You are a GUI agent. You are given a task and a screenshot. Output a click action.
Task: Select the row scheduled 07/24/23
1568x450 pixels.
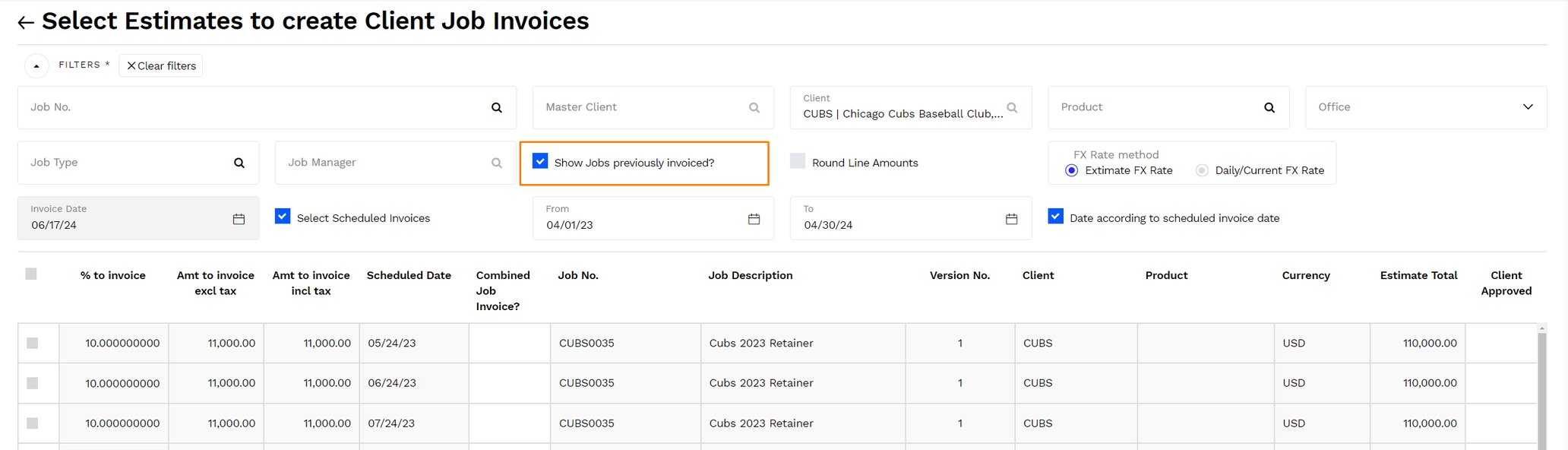click(x=32, y=423)
